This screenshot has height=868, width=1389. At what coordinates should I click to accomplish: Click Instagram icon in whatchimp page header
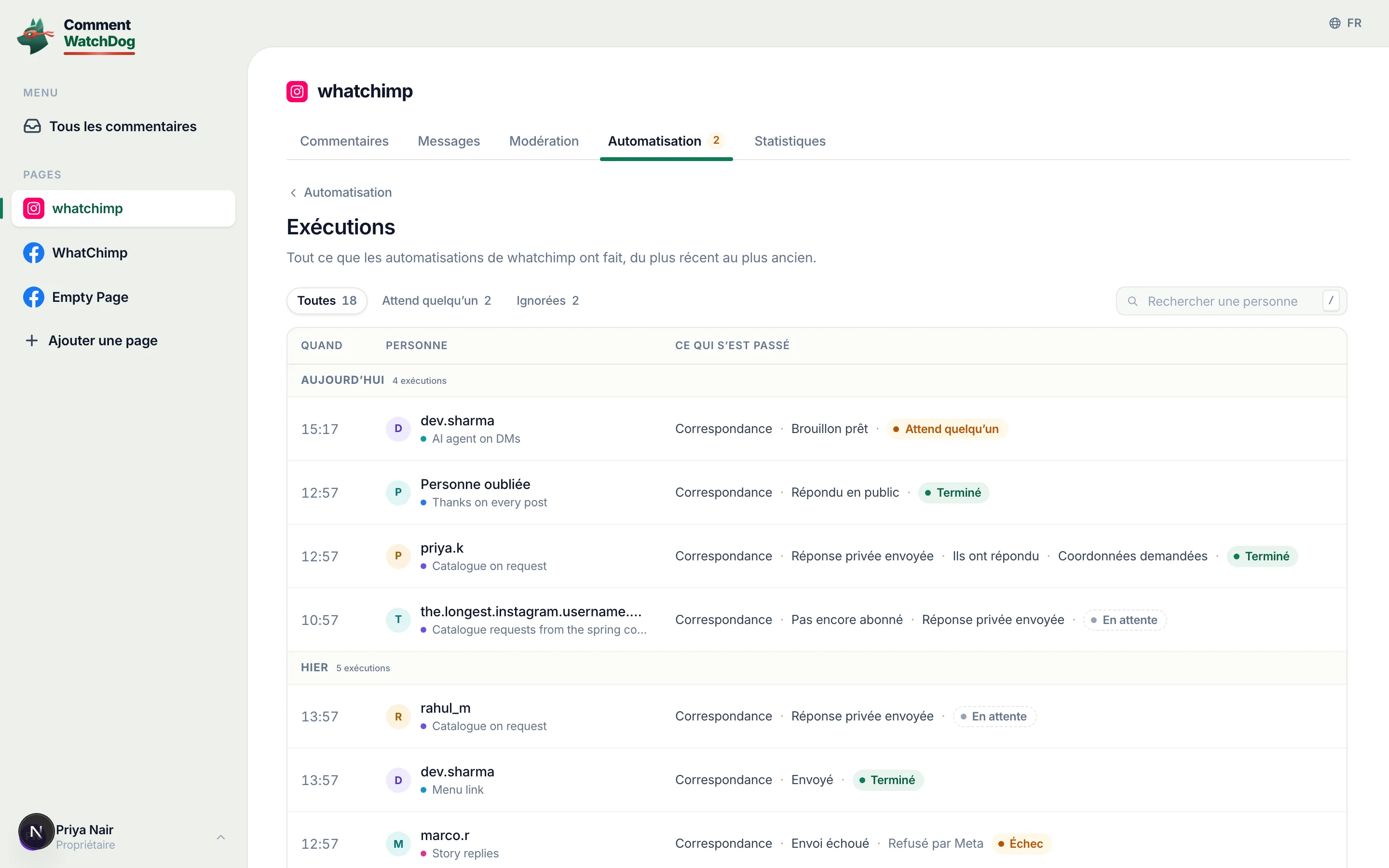[297, 91]
